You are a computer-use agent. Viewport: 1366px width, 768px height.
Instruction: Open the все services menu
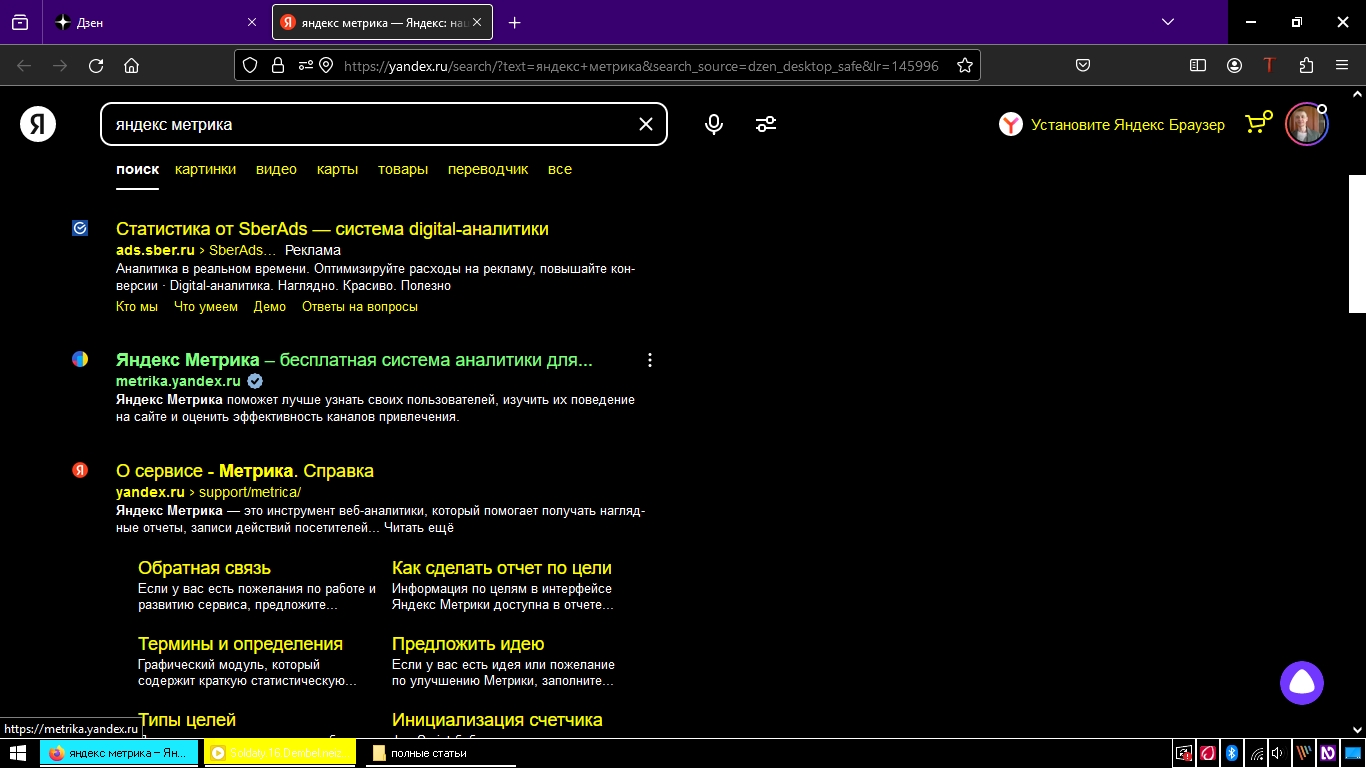560,169
